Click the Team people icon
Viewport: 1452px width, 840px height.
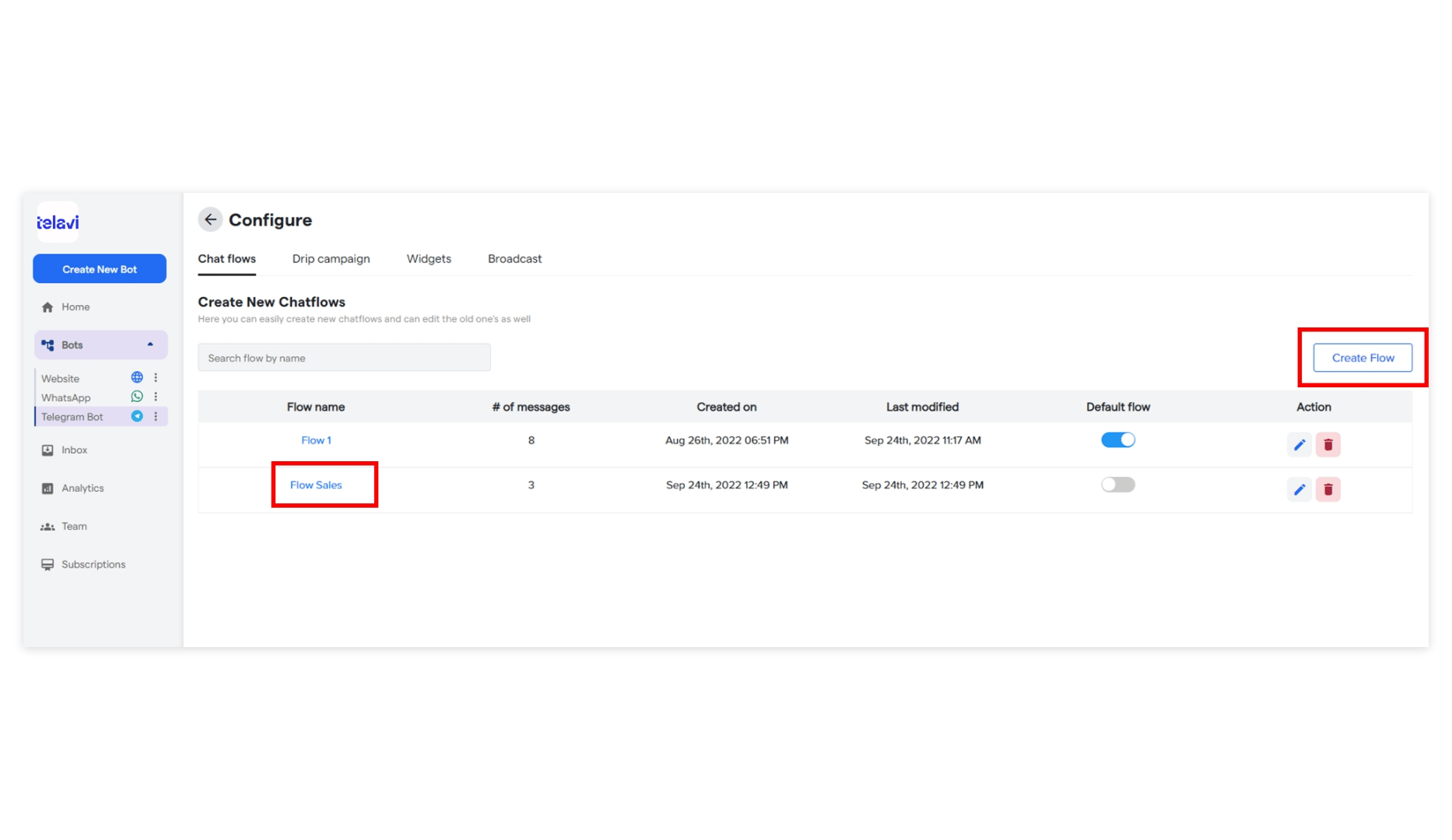point(47,527)
